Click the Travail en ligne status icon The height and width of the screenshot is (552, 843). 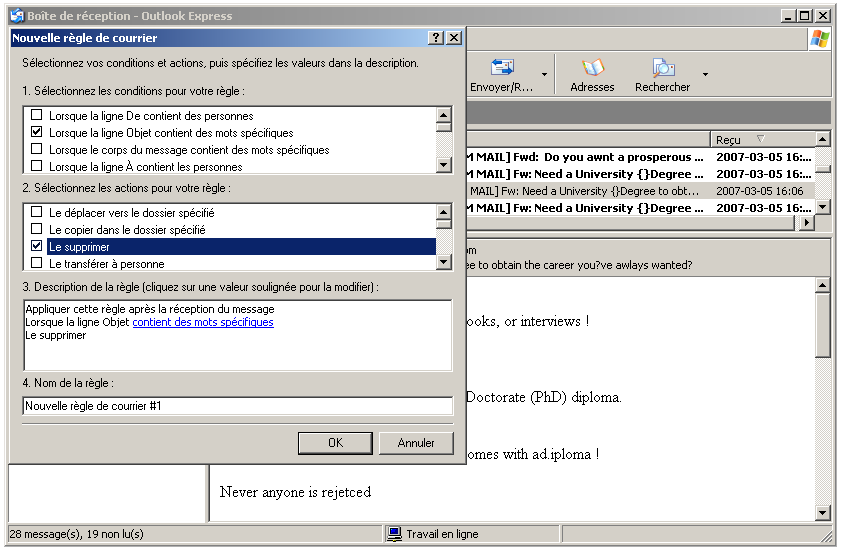click(395, 534)
